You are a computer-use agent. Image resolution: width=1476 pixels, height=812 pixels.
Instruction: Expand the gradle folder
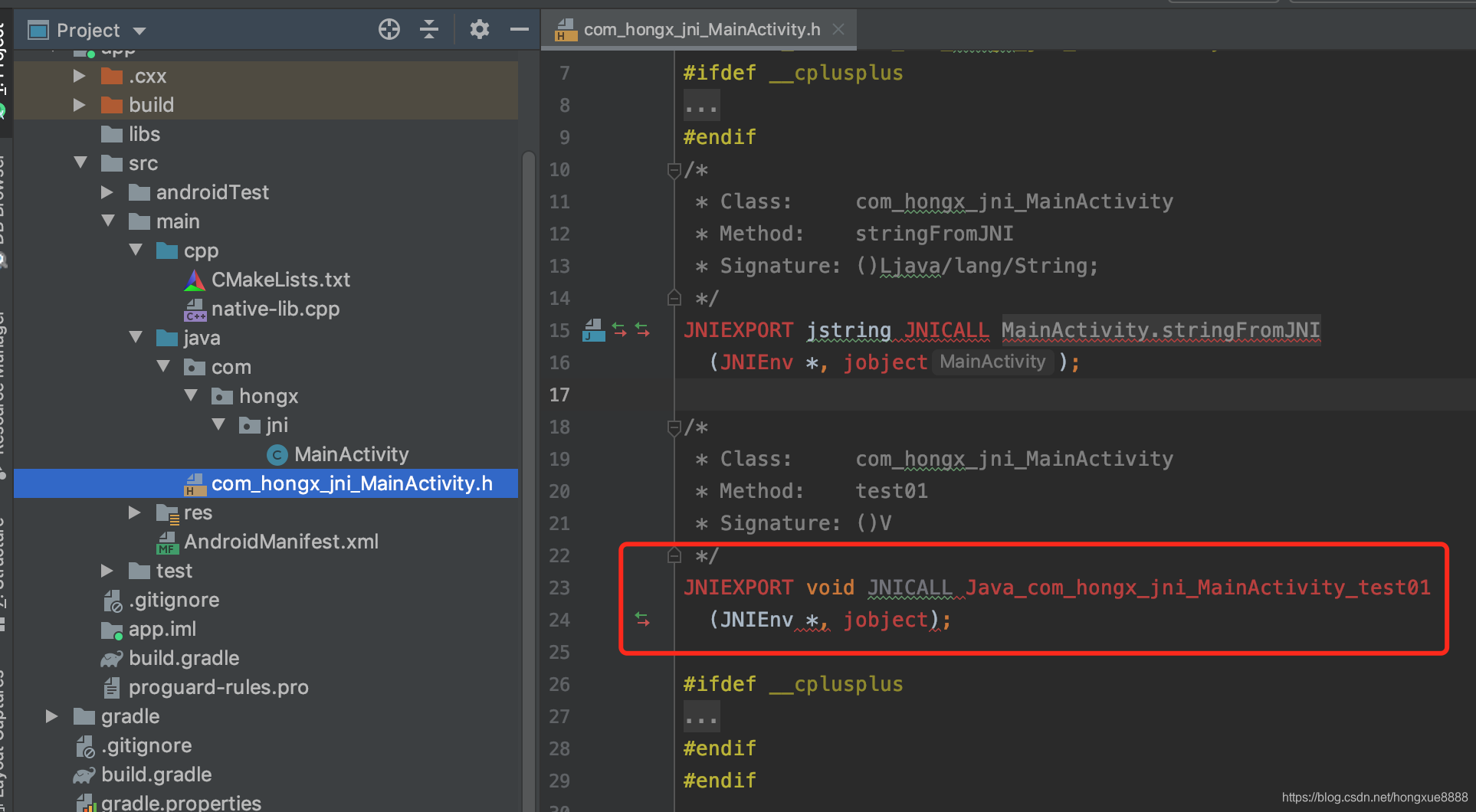click(x=52, y=716)
